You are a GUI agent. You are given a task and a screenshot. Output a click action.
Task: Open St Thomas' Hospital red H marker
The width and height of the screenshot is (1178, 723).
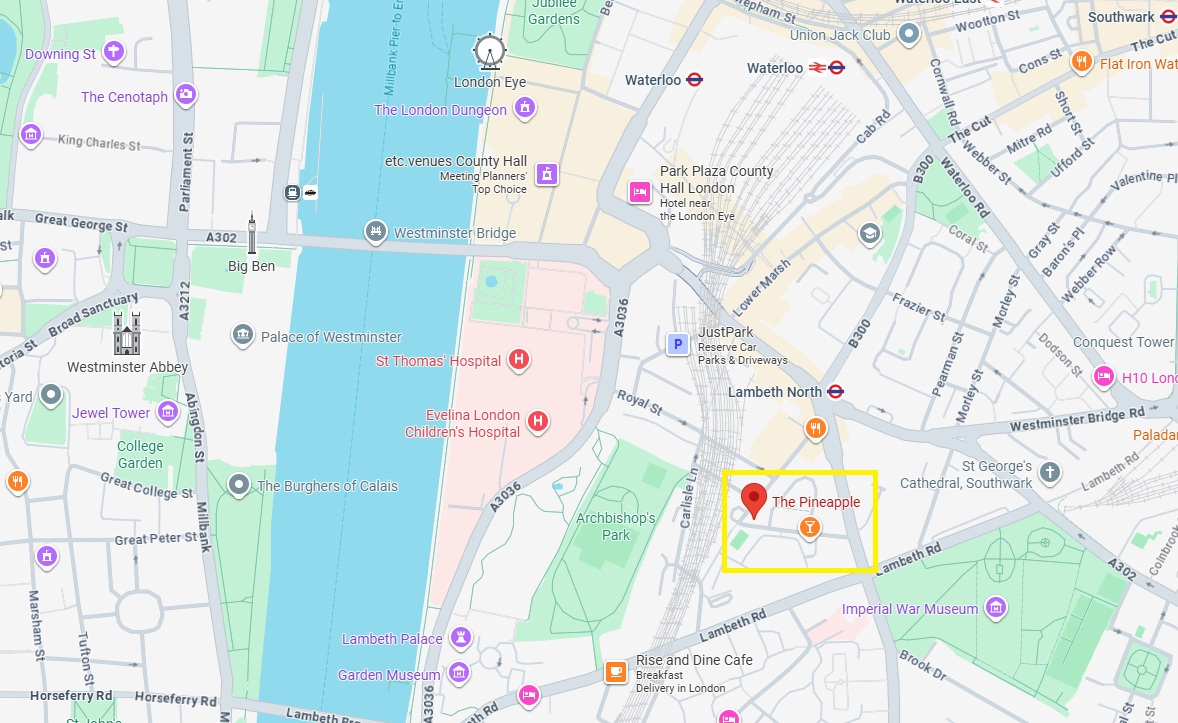click(518, 361)
